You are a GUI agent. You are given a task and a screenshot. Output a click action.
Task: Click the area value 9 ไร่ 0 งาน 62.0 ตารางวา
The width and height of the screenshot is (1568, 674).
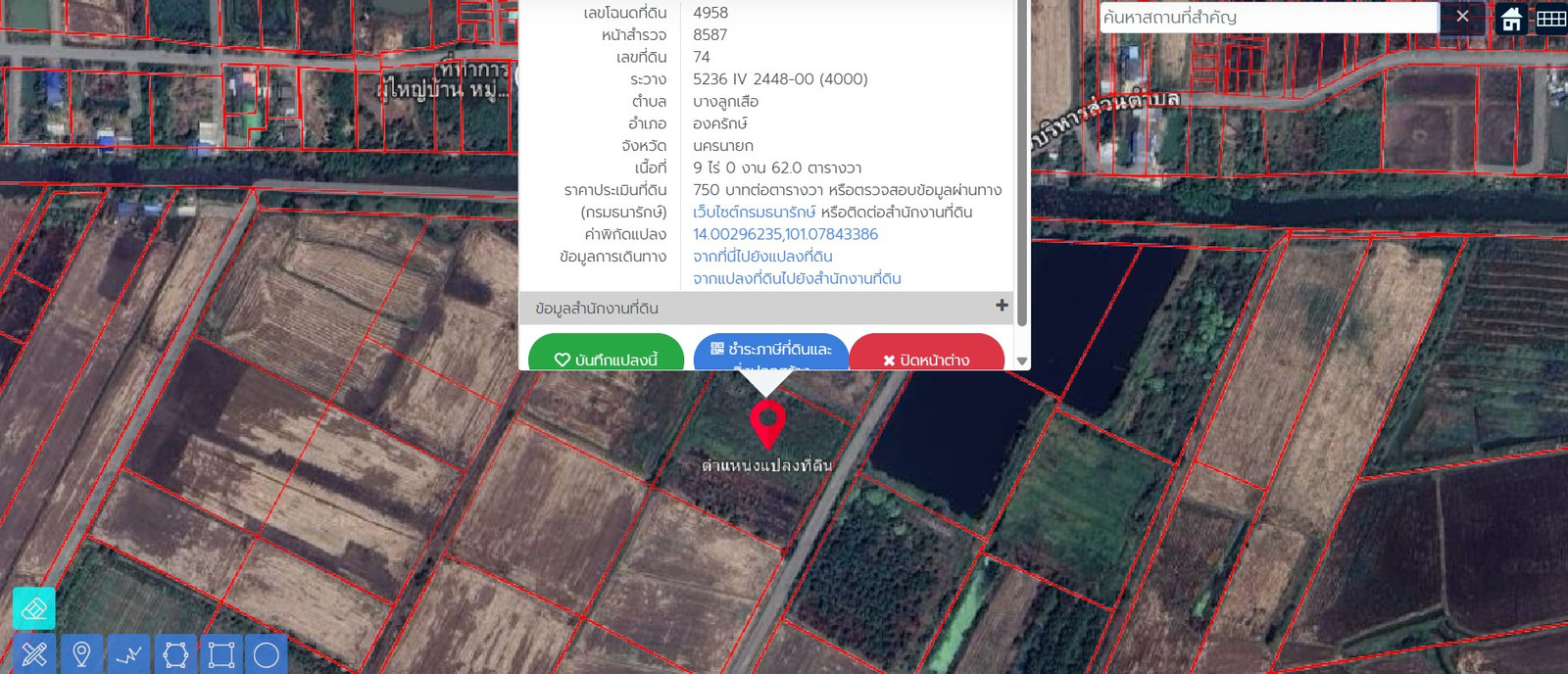(777, 168)
